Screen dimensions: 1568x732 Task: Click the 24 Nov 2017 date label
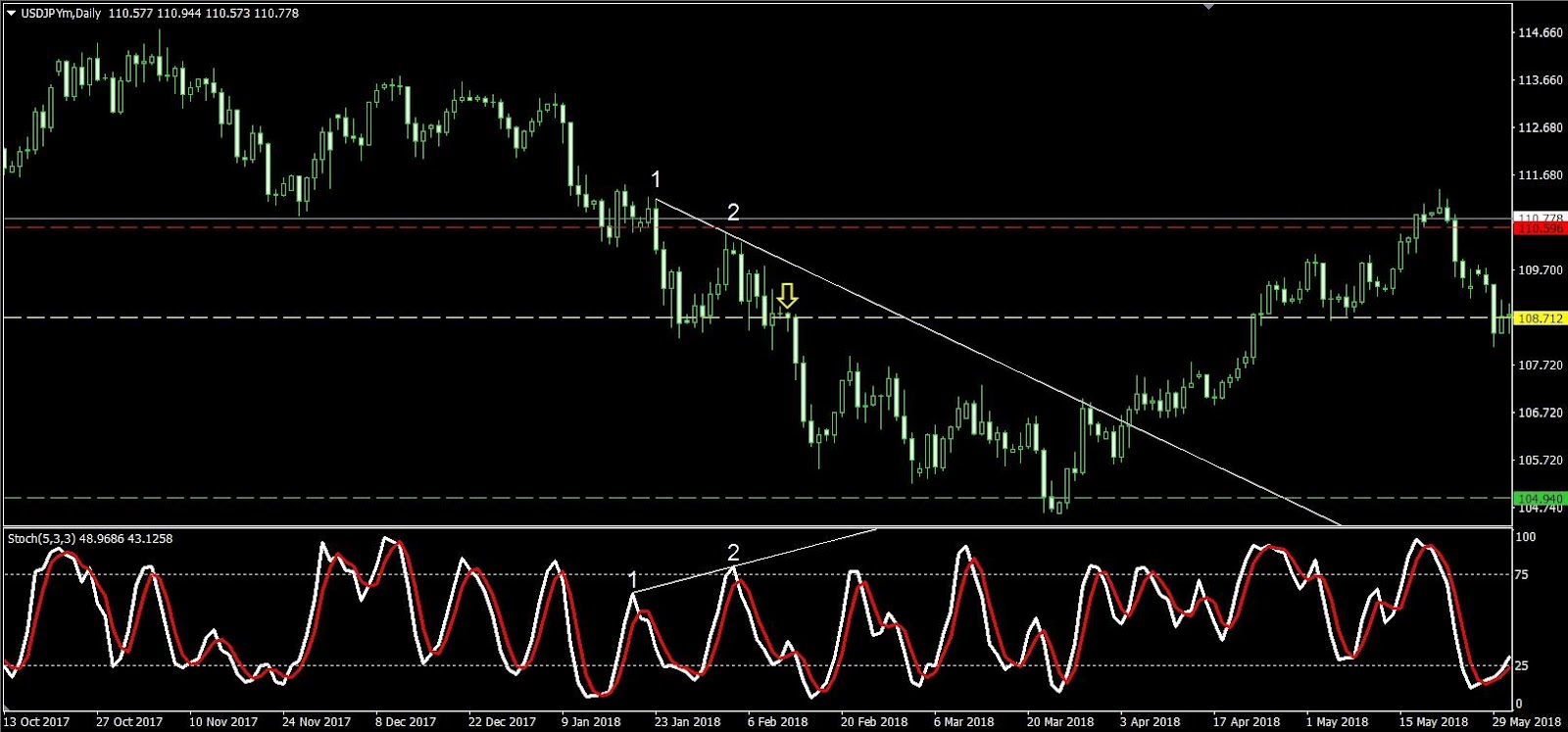click(317, 722)
